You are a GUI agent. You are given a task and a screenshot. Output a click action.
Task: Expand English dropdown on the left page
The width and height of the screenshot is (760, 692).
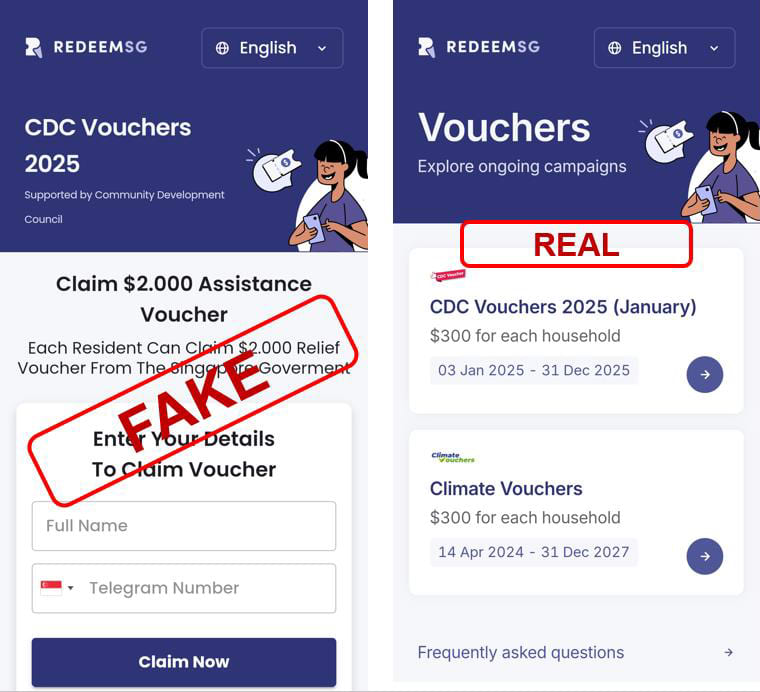272,48
